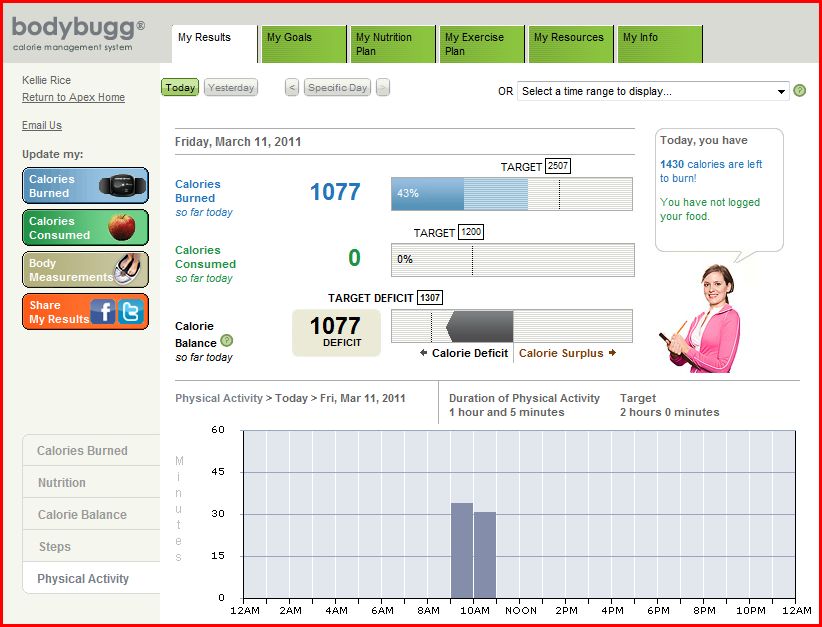Viewport: 822px width, 627px height.
Task: Click the green 0 calories consumed value
Action: tap(354, 258)
